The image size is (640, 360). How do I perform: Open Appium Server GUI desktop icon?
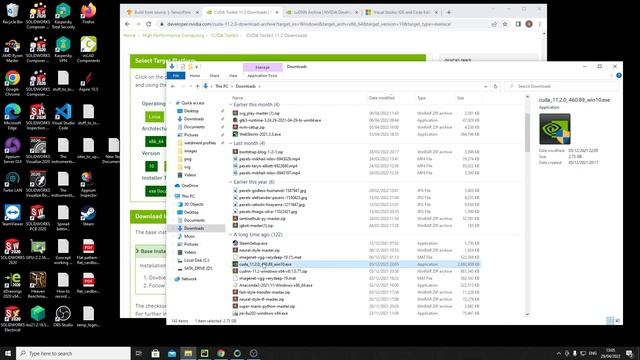coord(12,151)
